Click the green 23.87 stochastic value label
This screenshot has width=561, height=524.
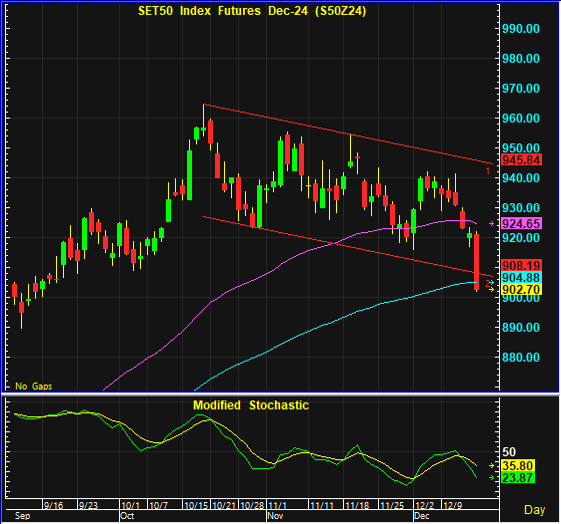518,478
